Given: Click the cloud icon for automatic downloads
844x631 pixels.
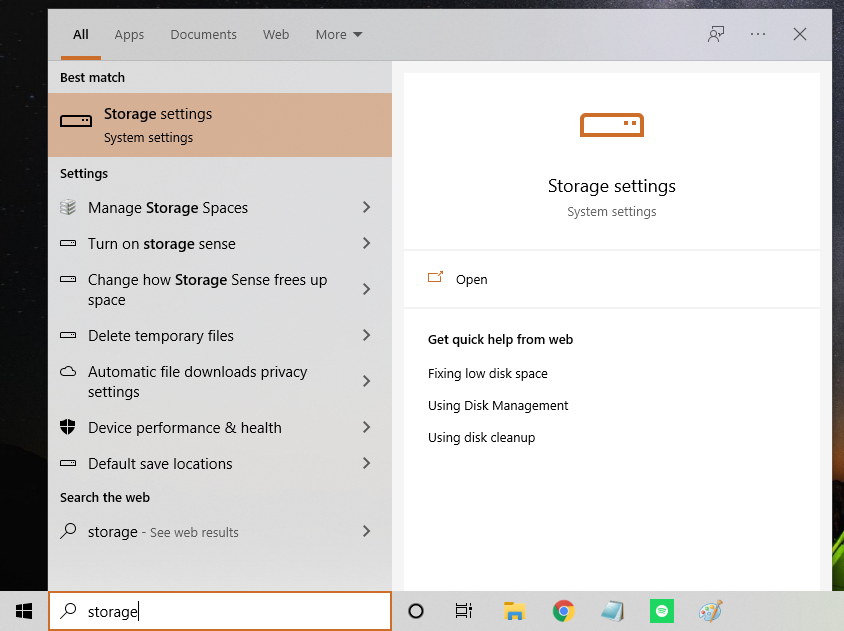Looking at the screenshot, I should (68, 371).
